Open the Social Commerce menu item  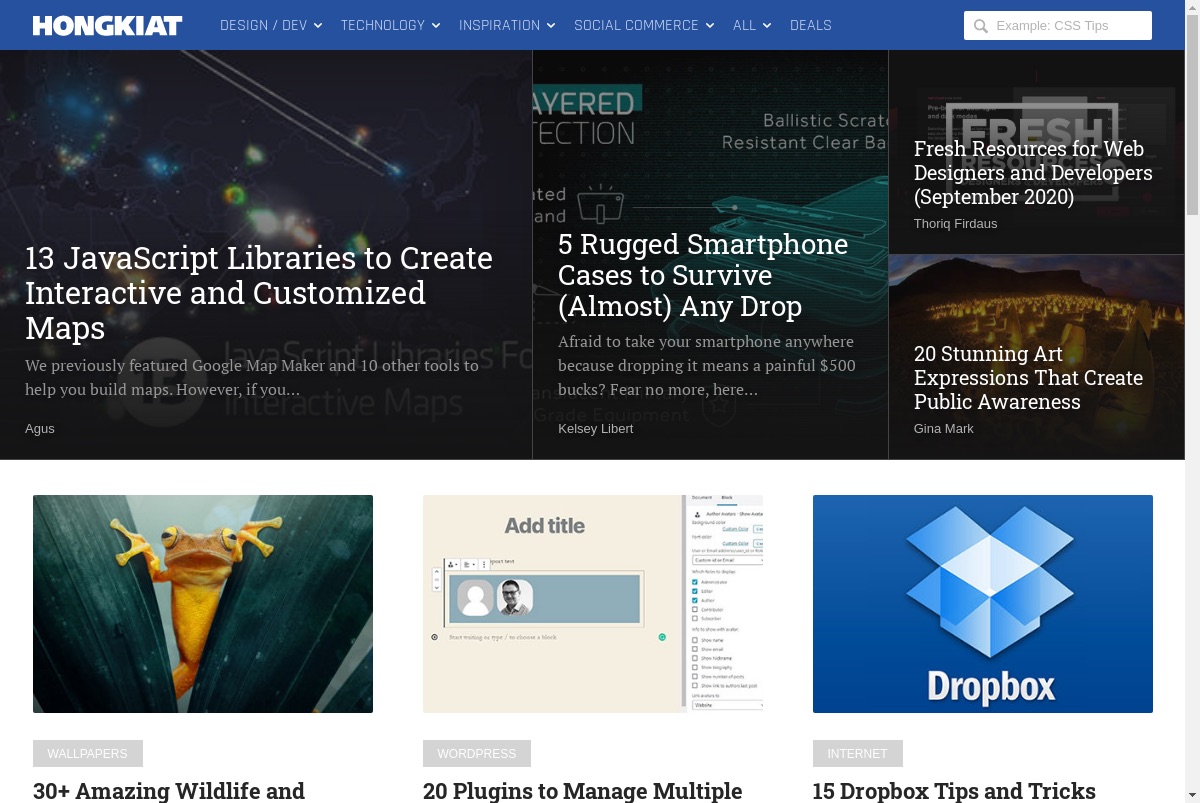click(636, 25)
